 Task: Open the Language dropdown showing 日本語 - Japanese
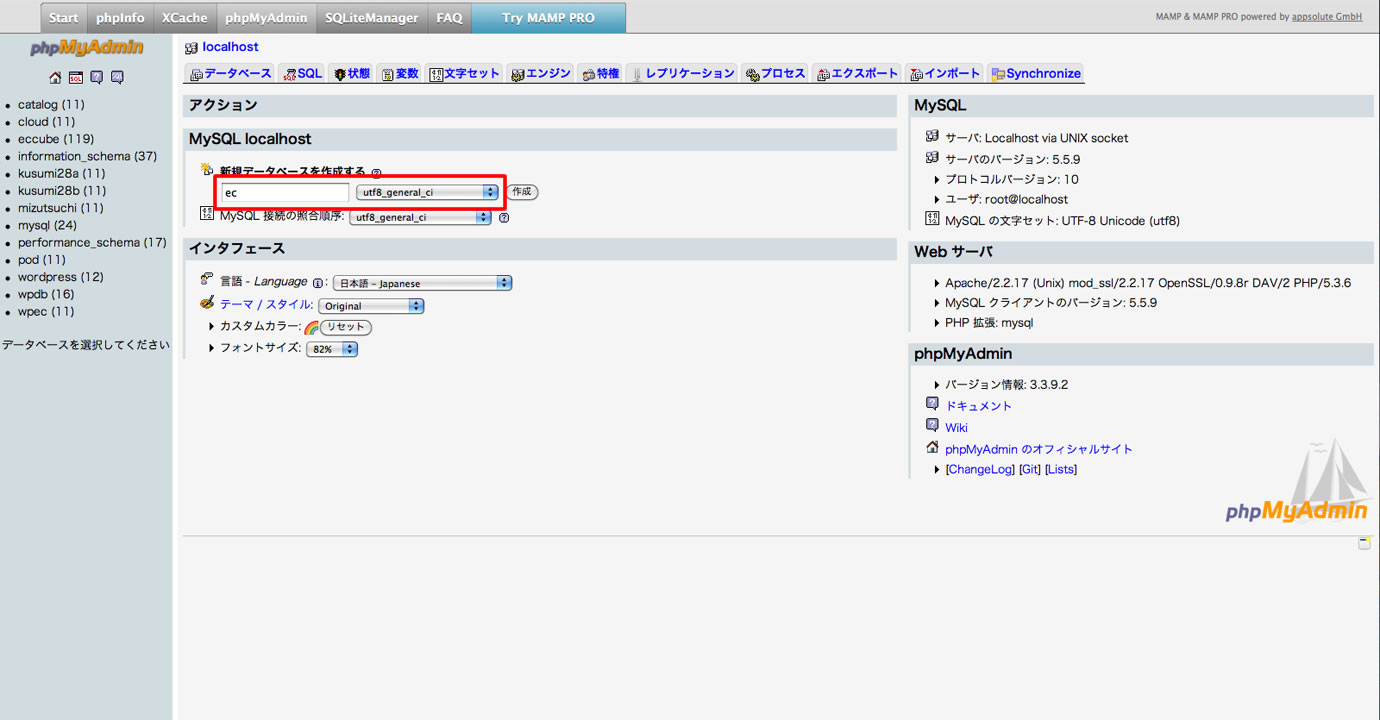pyautogui.click(x=422, y=283)
